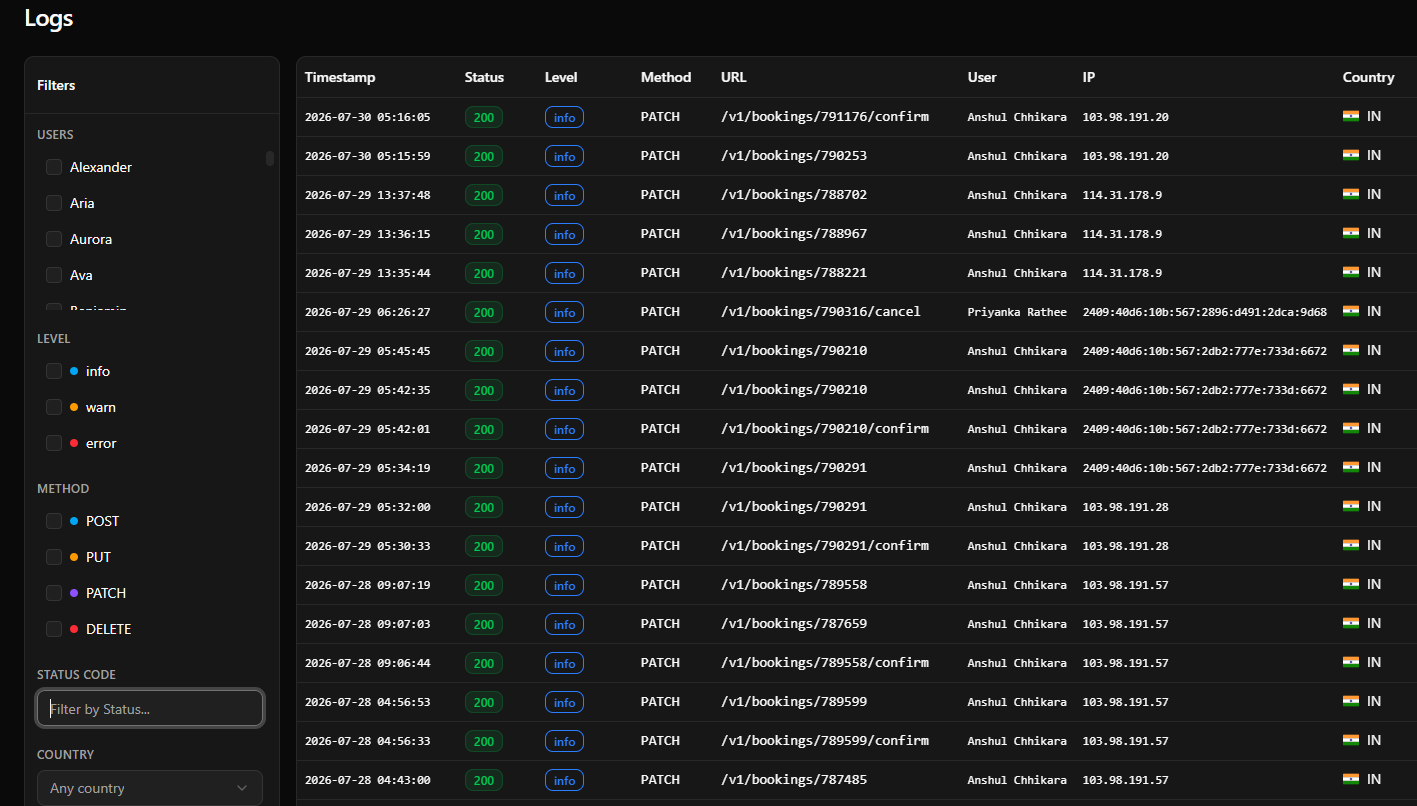The width and height of the screenshot is (1417, 806).
Task: Click the info level badge at 05:15:59
Action: coord(564,156)
